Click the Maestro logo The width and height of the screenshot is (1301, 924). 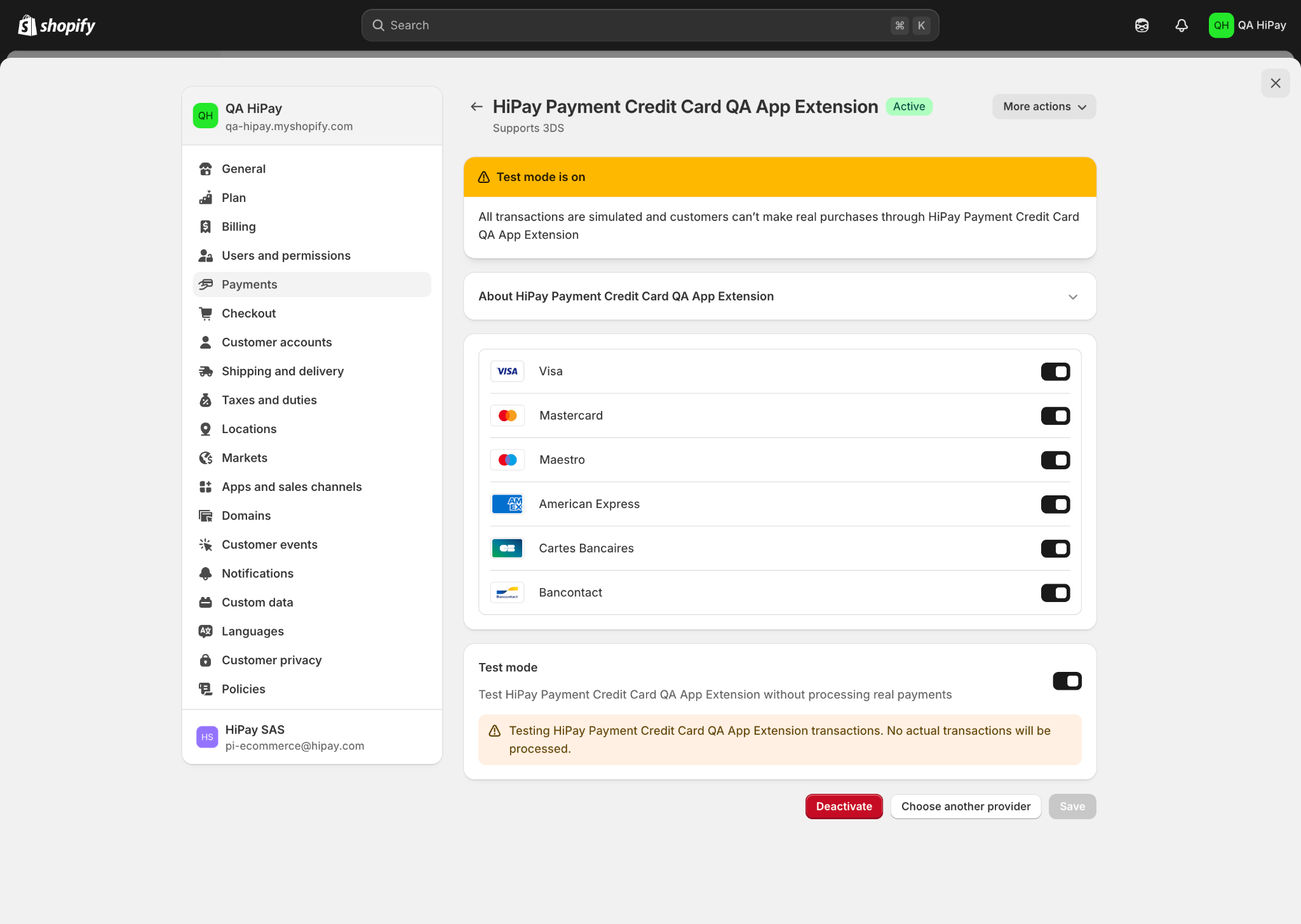coord(507,460)
